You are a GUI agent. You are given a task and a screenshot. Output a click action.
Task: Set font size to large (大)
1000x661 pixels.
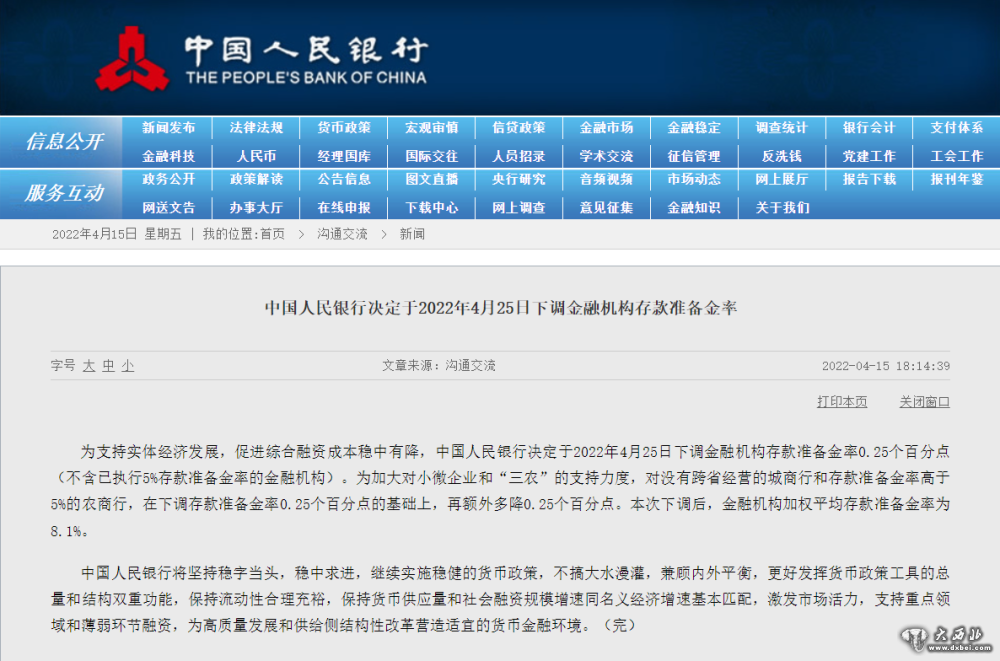[89, 366]
